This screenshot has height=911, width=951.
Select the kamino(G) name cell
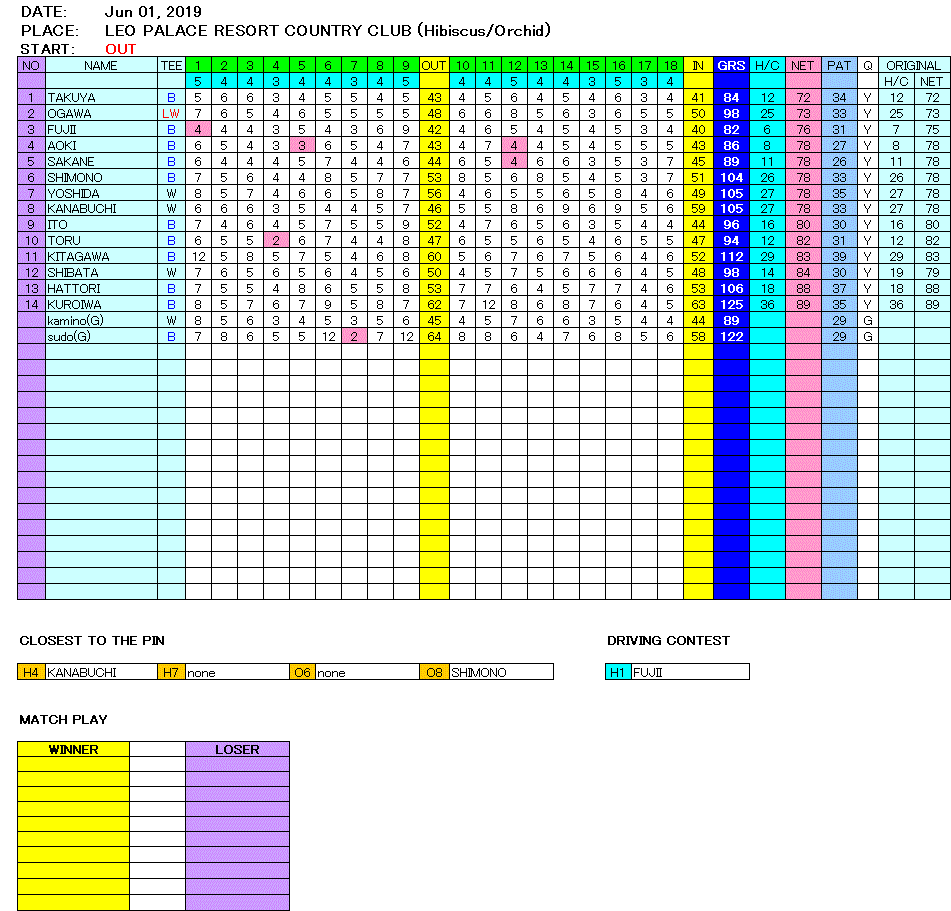(100, 320)
